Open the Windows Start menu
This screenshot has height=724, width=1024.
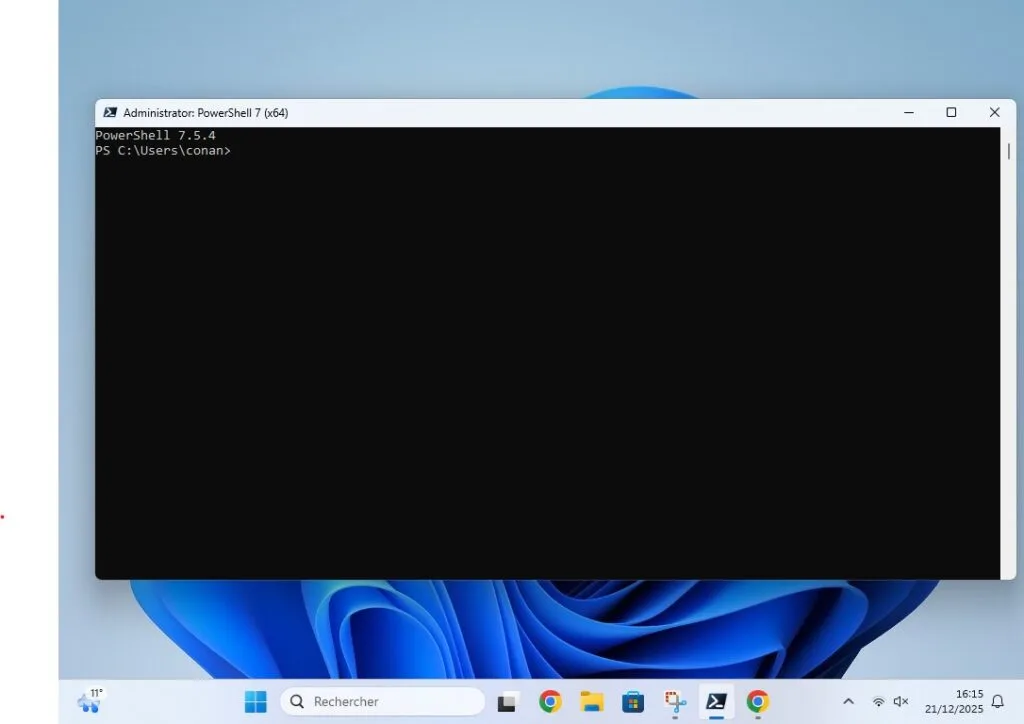[255, 702]
